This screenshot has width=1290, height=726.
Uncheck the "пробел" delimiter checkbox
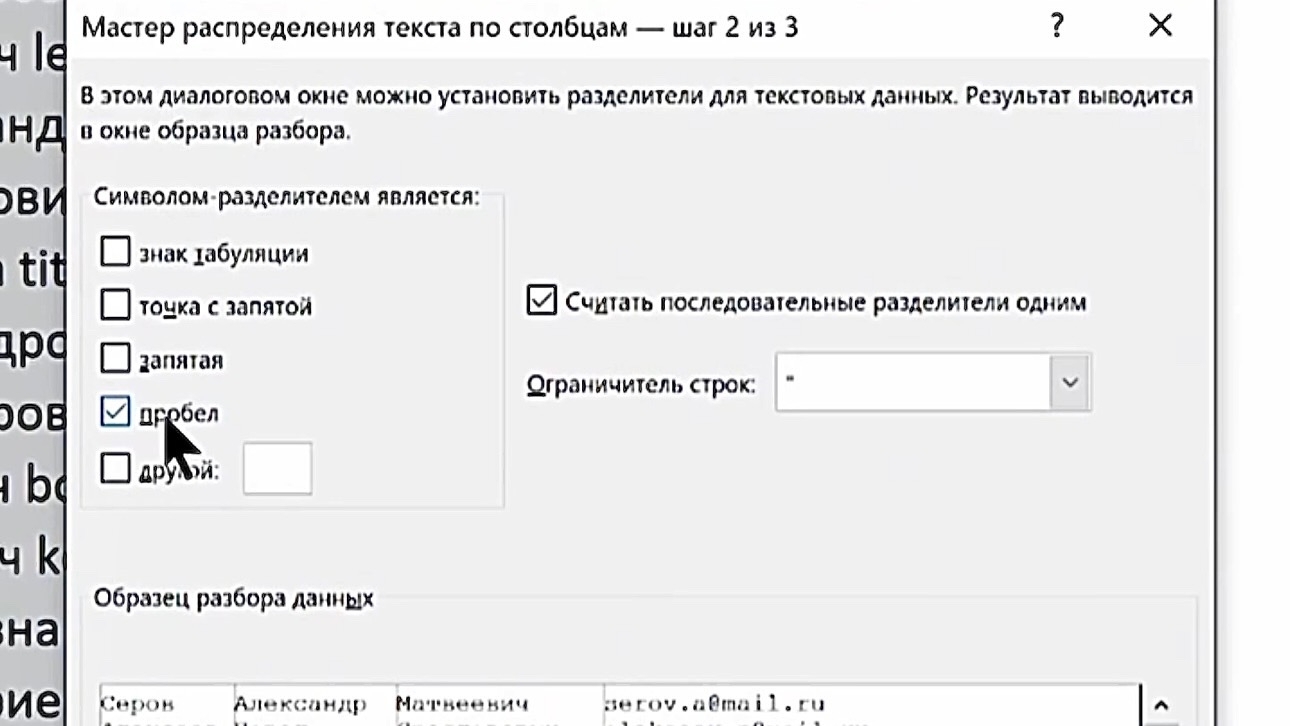pos(116,411)
